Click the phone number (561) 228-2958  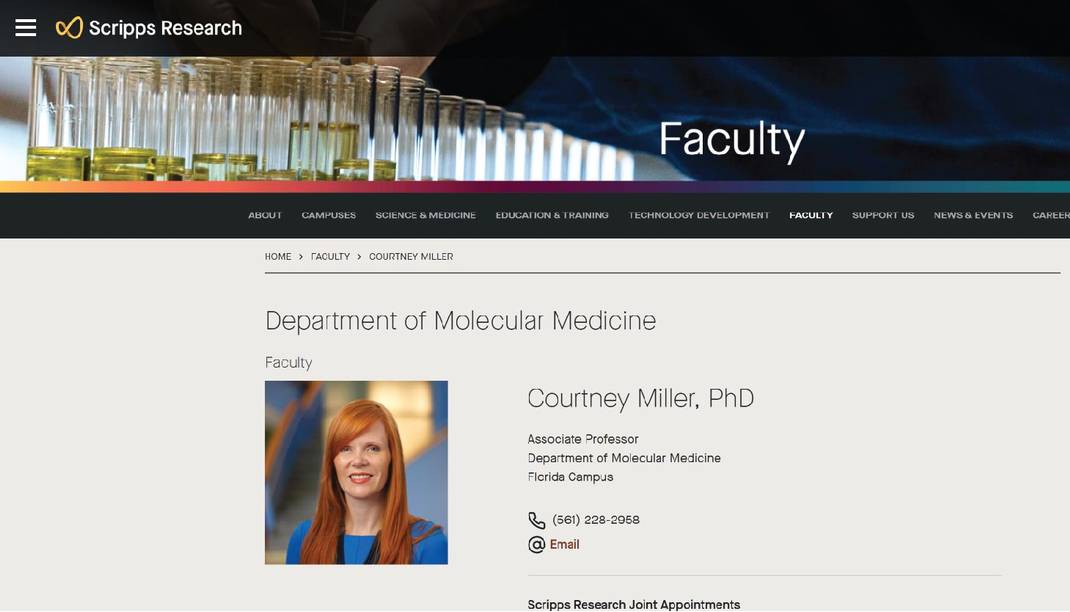point(596,519)
